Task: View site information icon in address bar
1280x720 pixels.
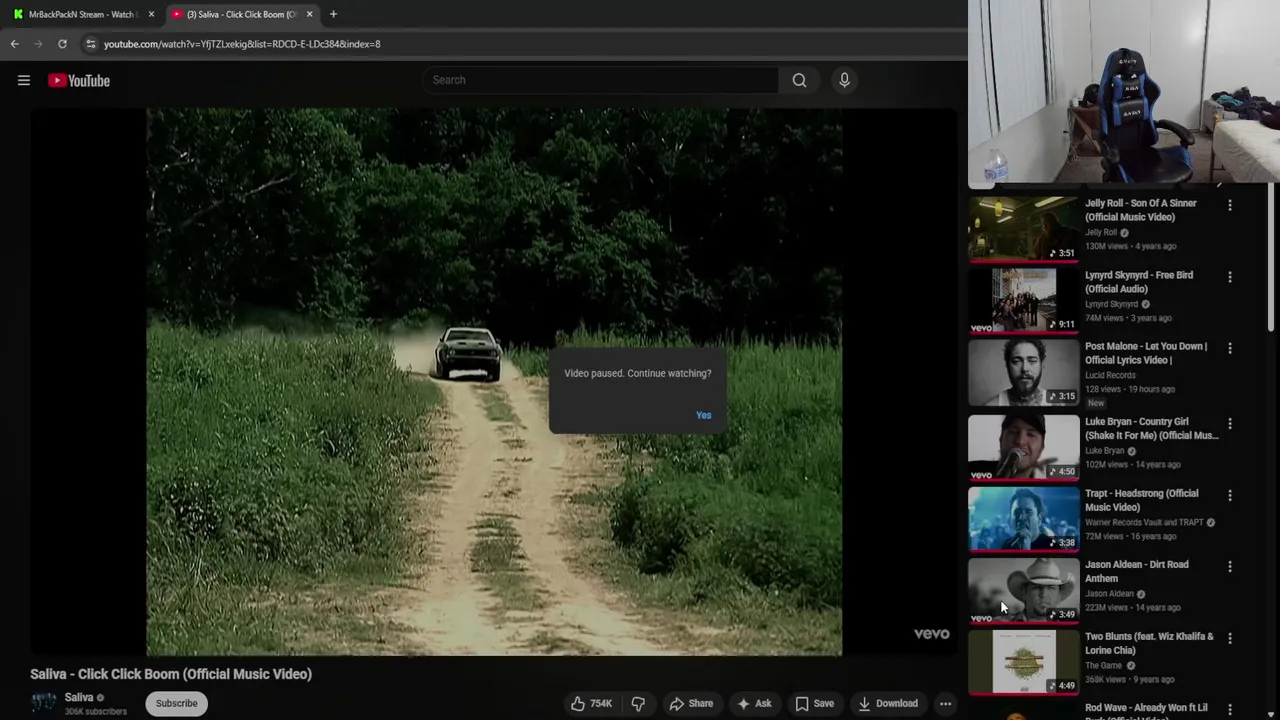Action: (x=90, y=44)
